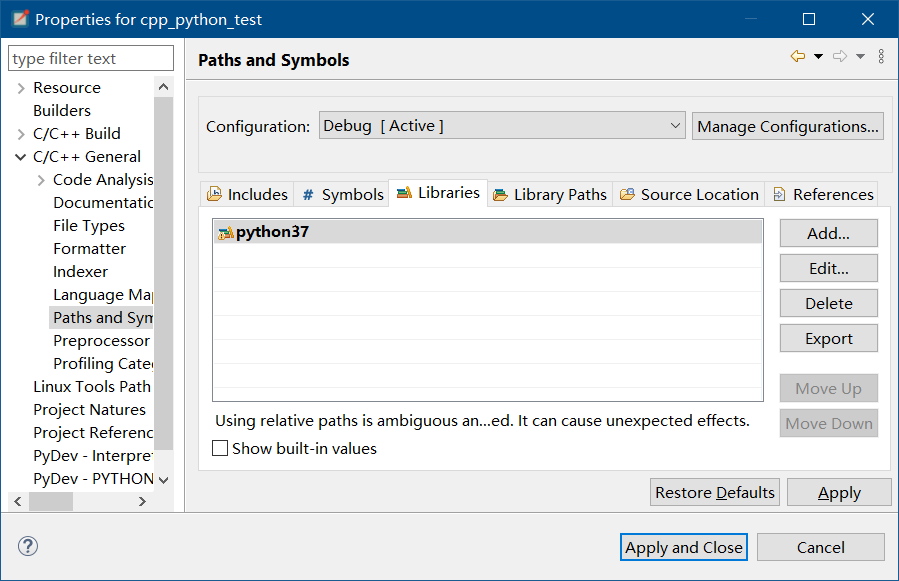The image size is (899, 581).
Task: Switch to the Includes tab
Action: [248, 194]
